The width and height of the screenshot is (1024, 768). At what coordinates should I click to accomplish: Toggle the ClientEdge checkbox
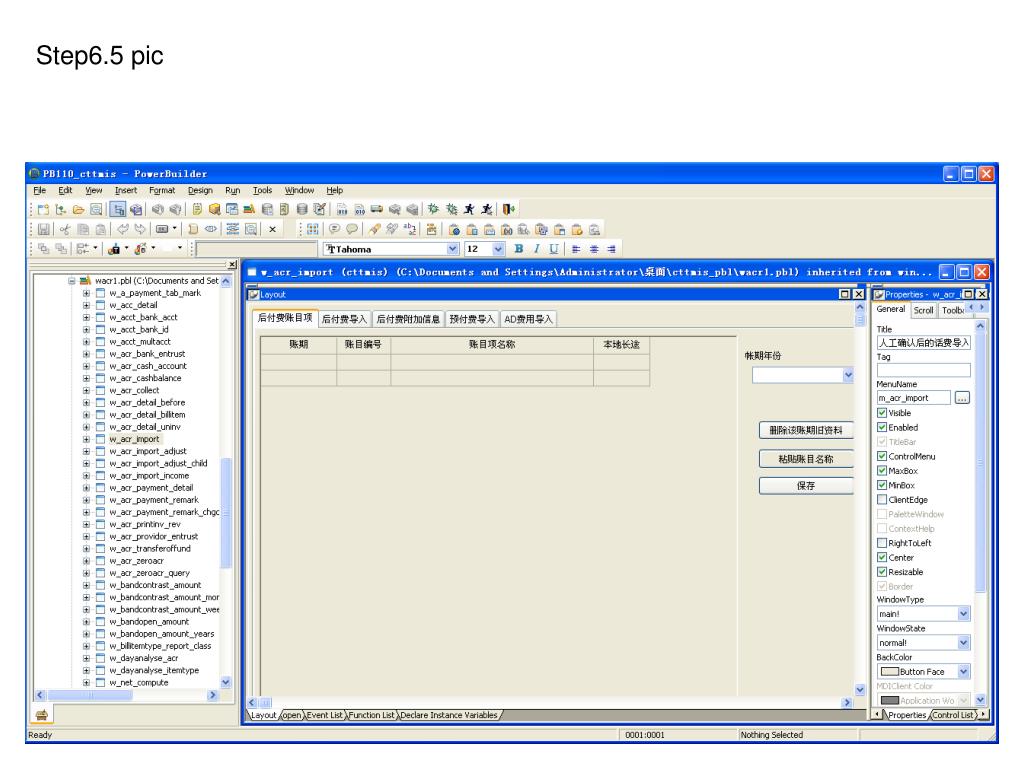[x=882, y=499]
